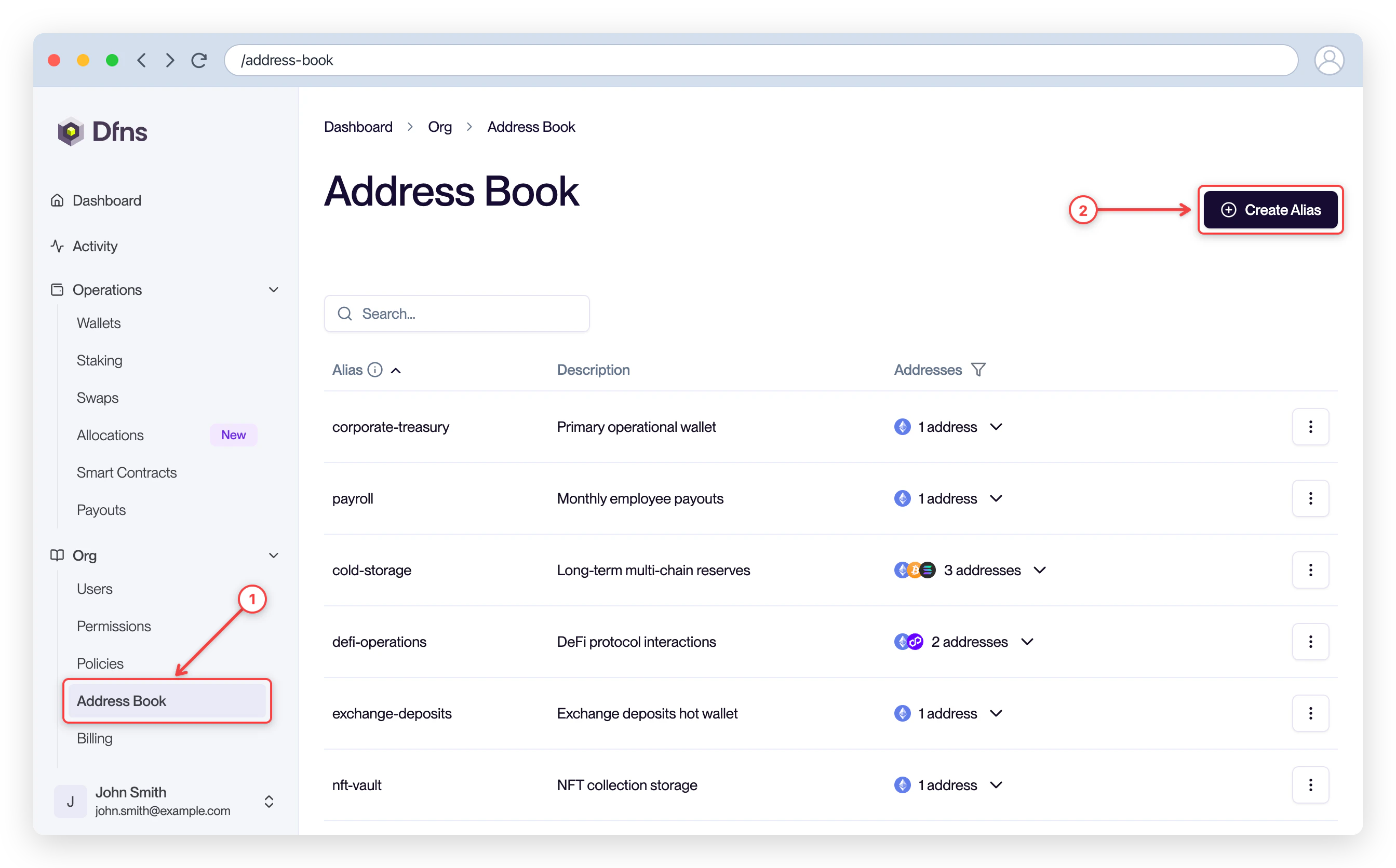Click the cold-storage alias name
This screenshot has width=1396, height=868.
pyautogui.click(x=371, y=570)
